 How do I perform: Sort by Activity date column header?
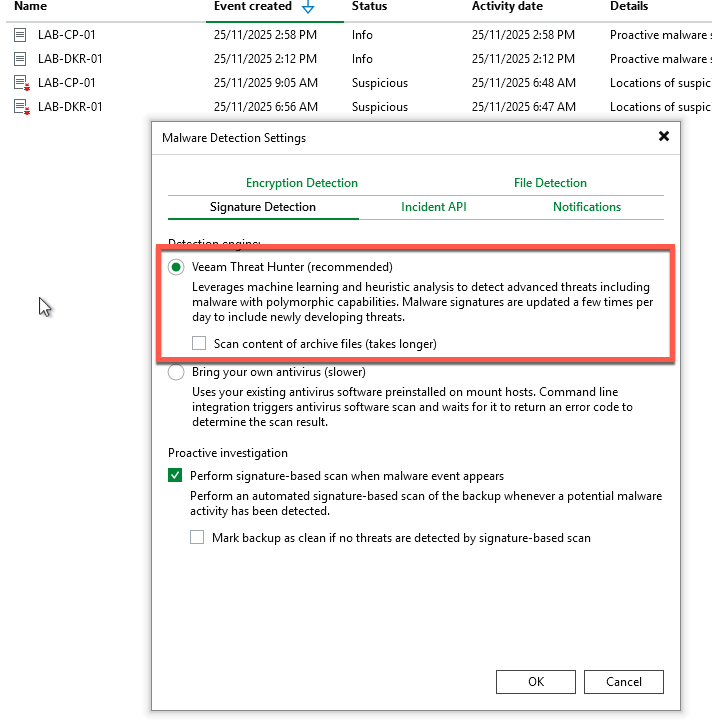(509, 7)
